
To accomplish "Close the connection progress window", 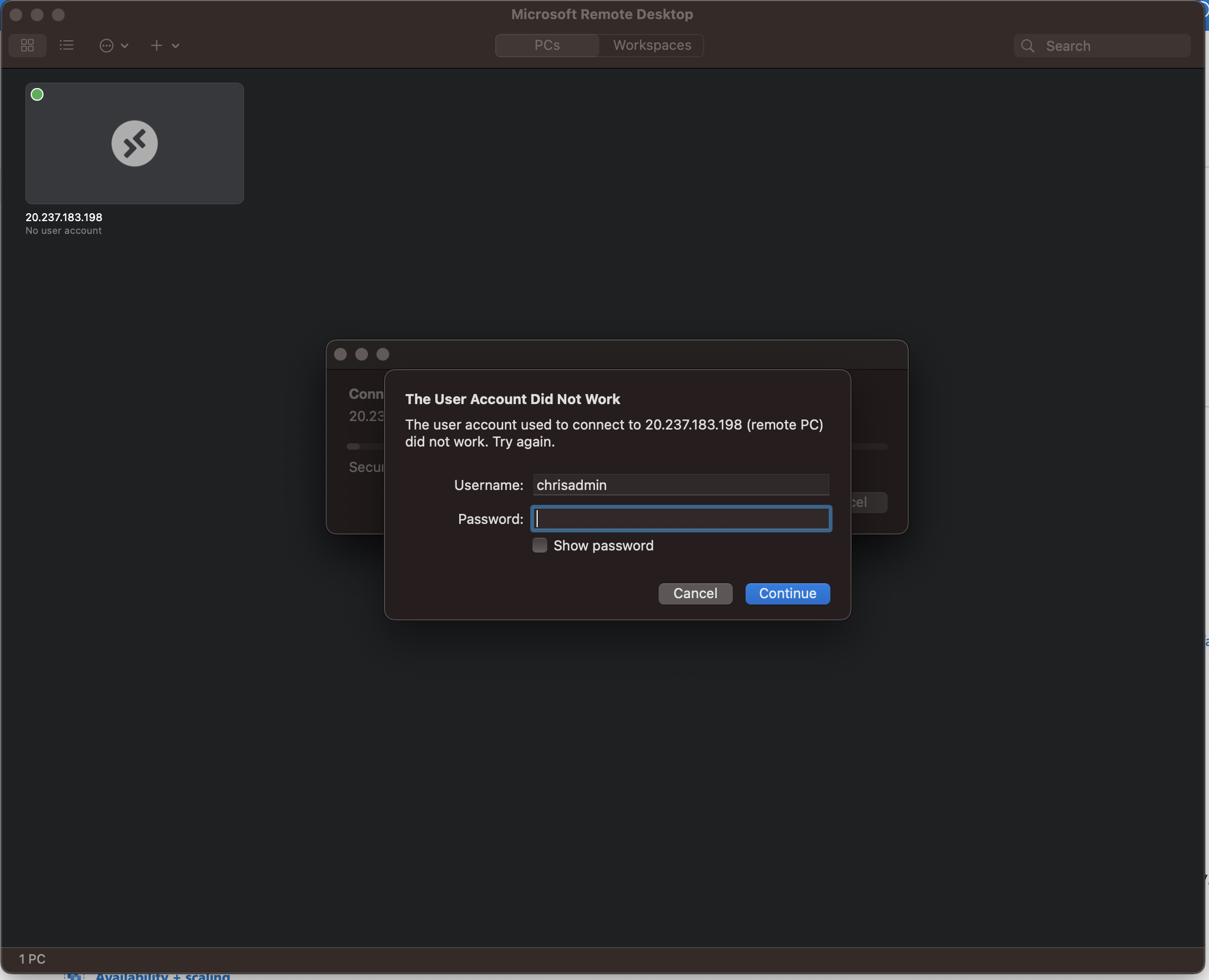I will tap(340, 355).
